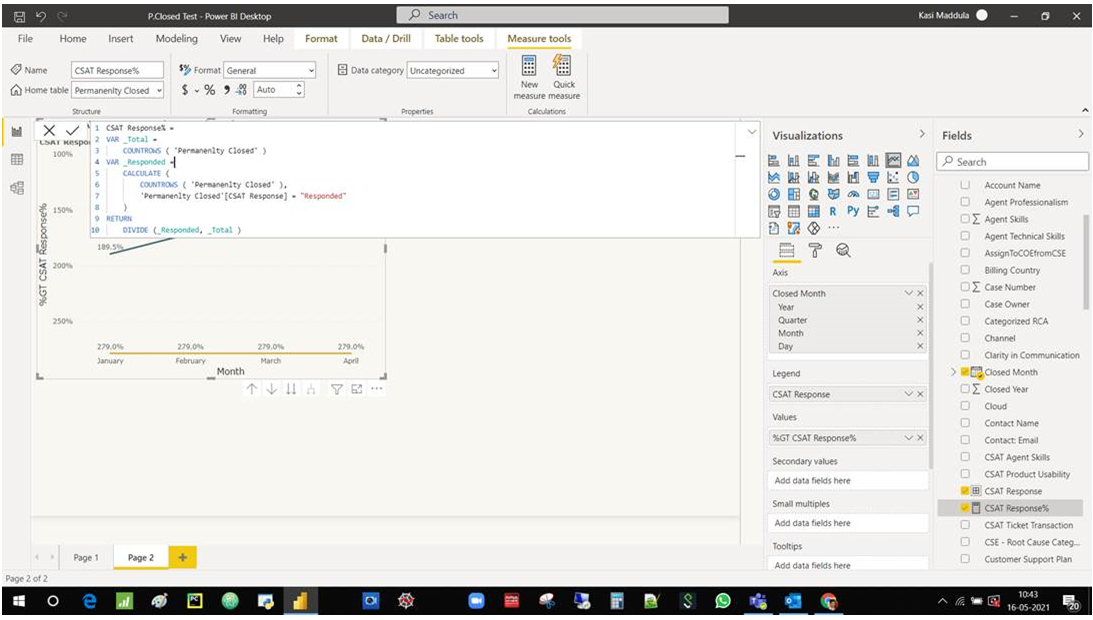The height and width of the screenshot is (620, 1093).
Task: Open the %GT CSAT Response% value dropdown arrow
Action: [x=908, y=438]
